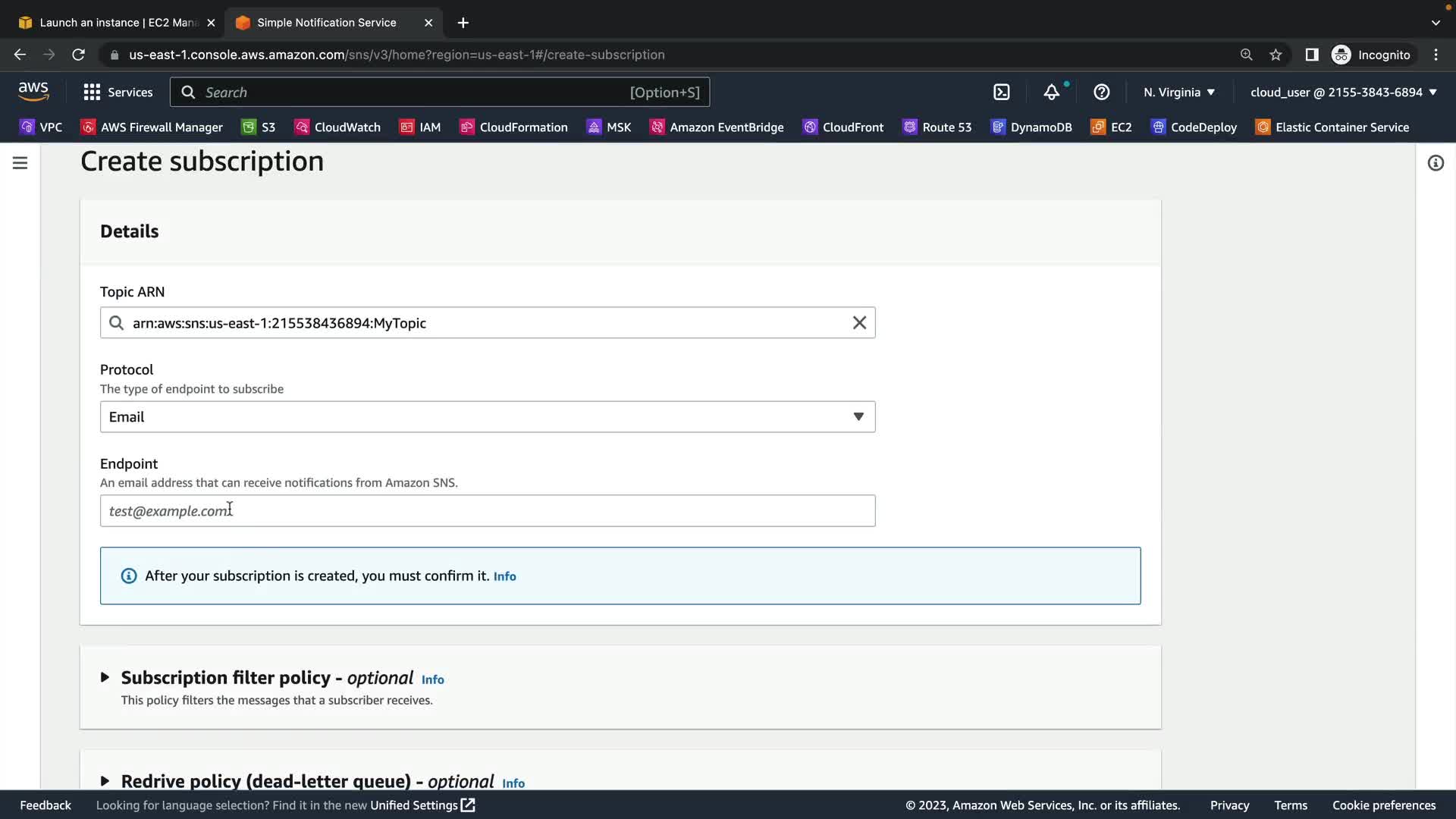The height and width of the screenshot is (819, 1456).
Task: Open AWS CloudShell icon in header
Action: coord(1001,92)
